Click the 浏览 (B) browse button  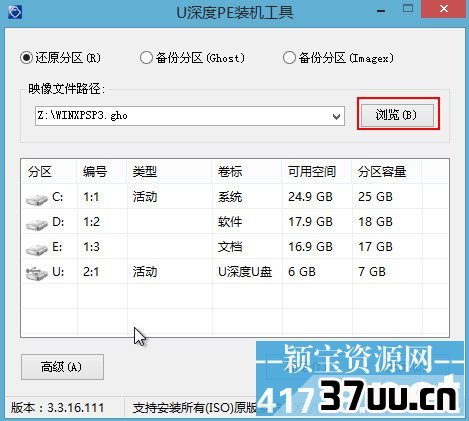(398, 115)
